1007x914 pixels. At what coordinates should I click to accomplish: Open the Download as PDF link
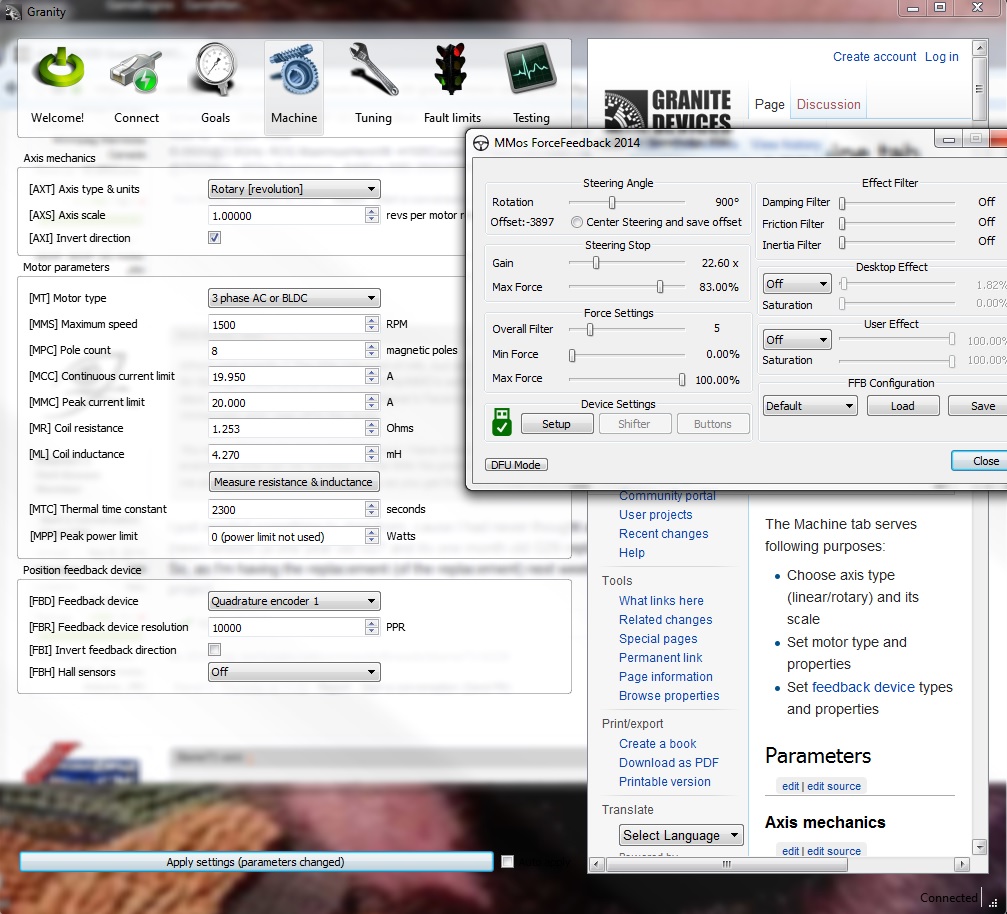coord(669,762)
